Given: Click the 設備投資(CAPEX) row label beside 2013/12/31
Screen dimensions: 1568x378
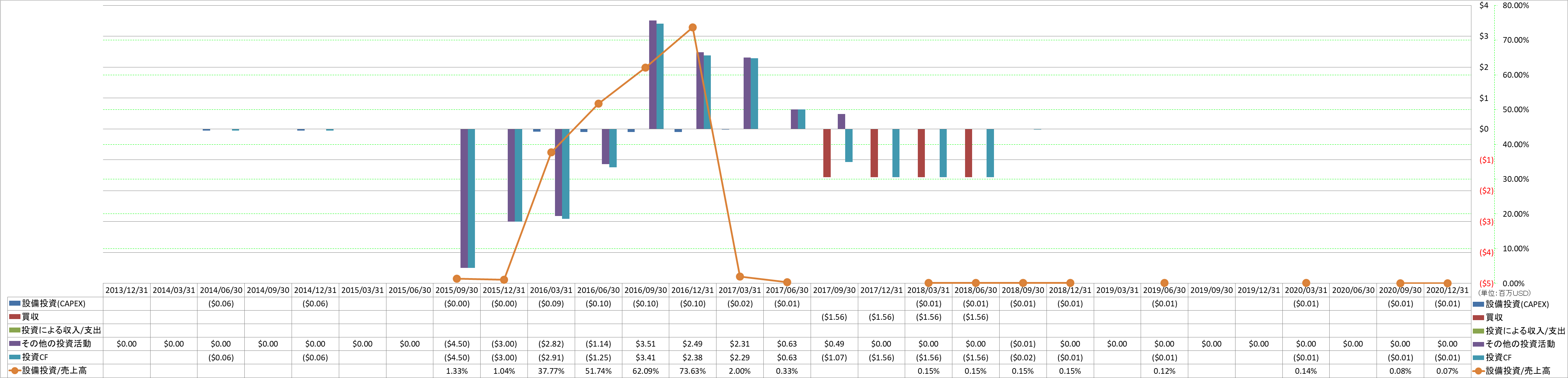Looking at the screenshot, I should pos(54,304).
